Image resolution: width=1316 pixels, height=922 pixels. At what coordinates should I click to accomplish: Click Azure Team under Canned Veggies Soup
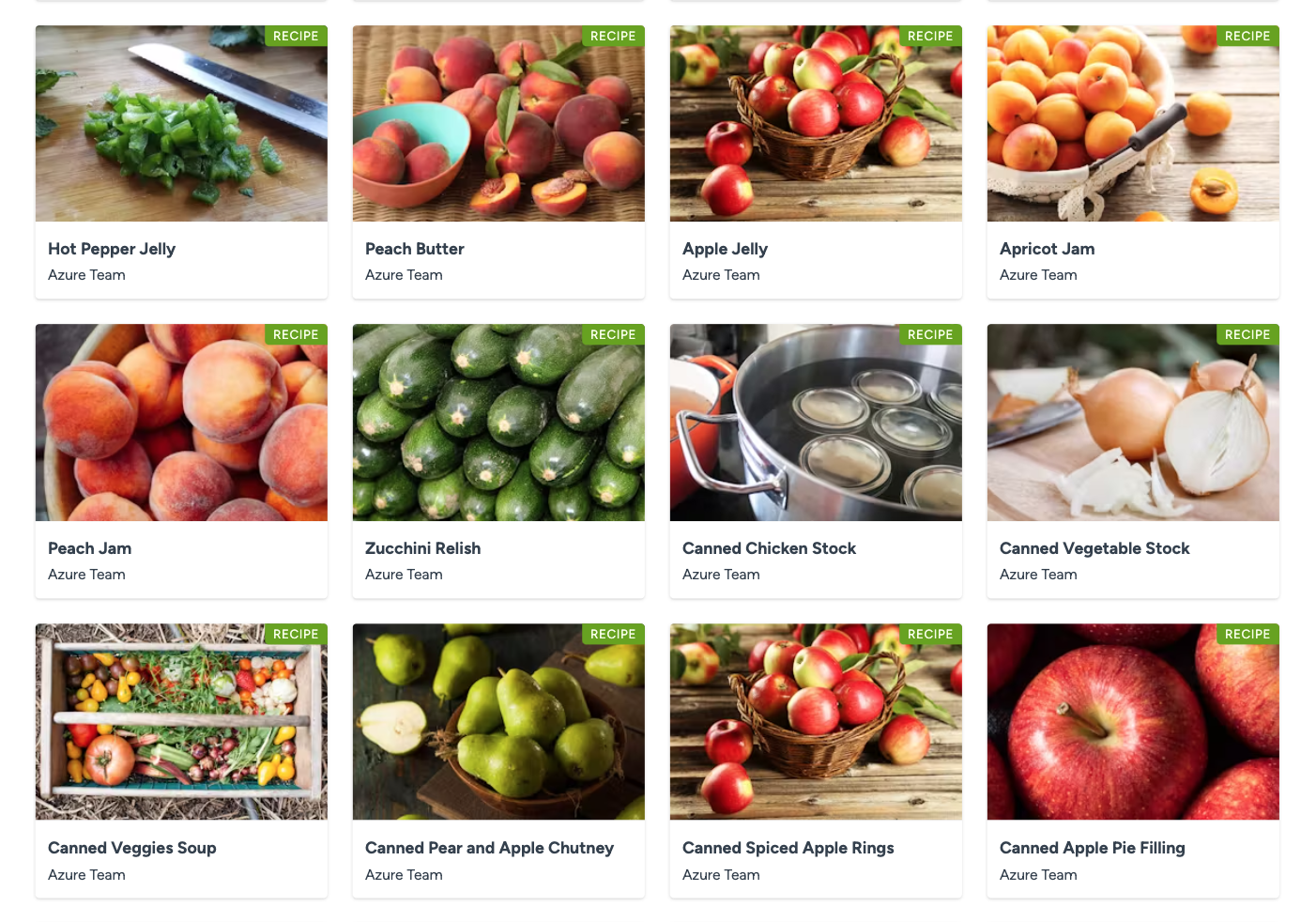click(x=86, y=875)
